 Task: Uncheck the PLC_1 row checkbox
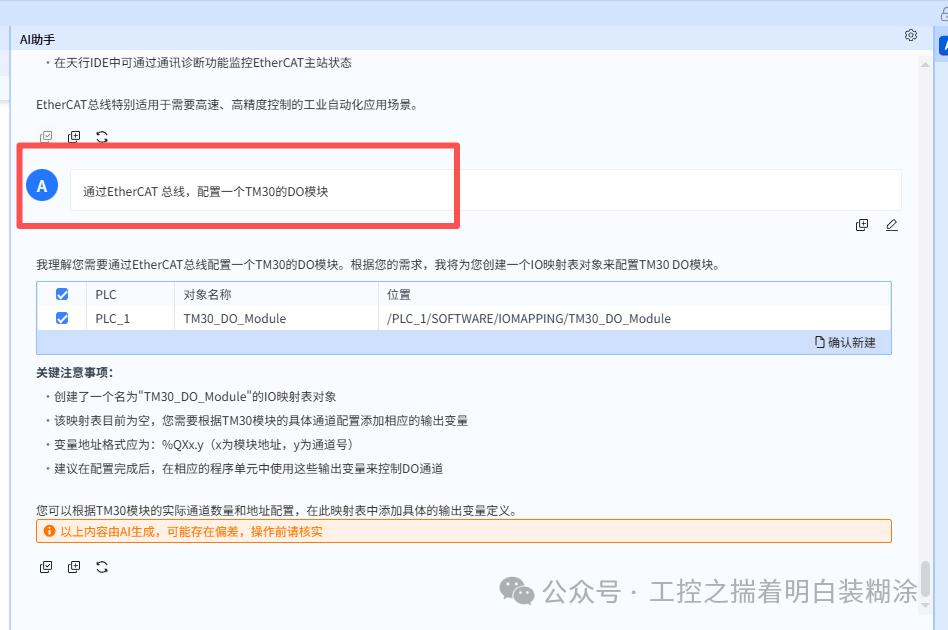(x=62, y=318)
